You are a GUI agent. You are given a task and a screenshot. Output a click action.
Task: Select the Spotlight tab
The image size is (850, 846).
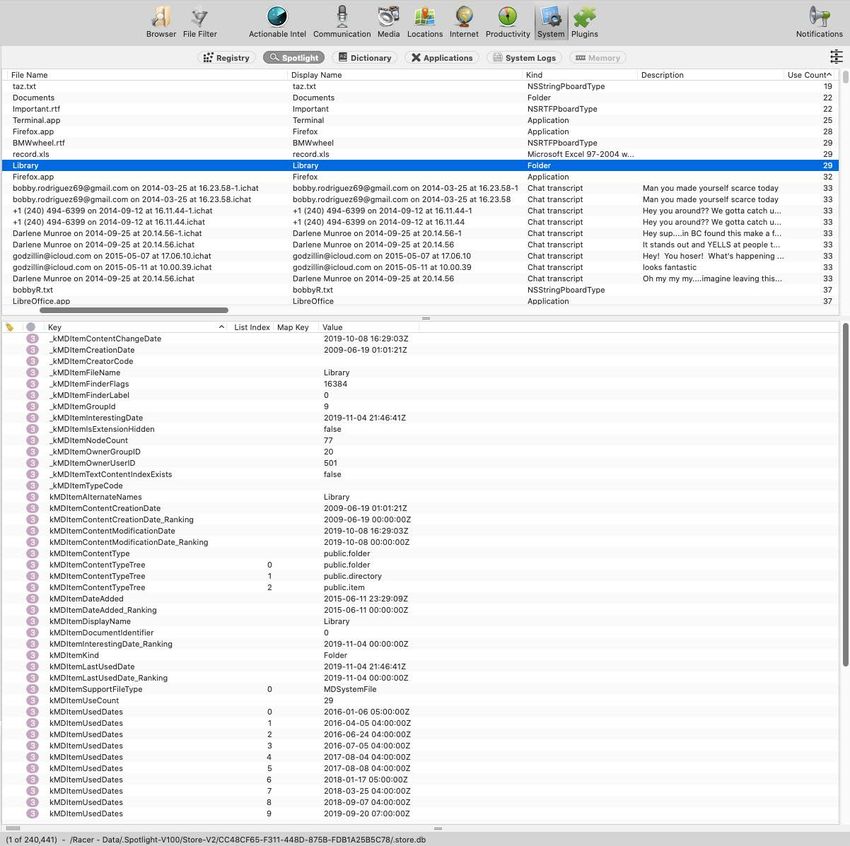(x=294, y=57)
